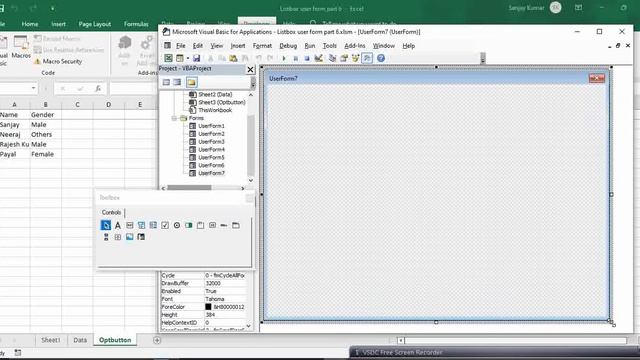Click the Paste toolbar icon

233,58
